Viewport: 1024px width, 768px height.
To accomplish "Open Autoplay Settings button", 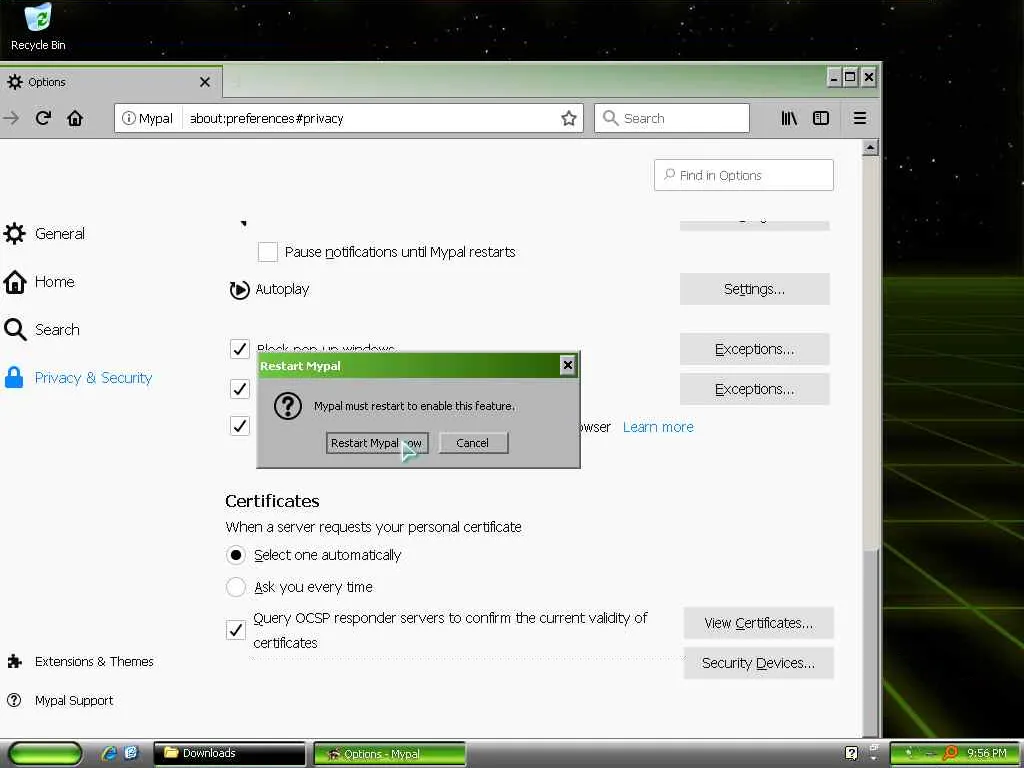I will point(754,289).
